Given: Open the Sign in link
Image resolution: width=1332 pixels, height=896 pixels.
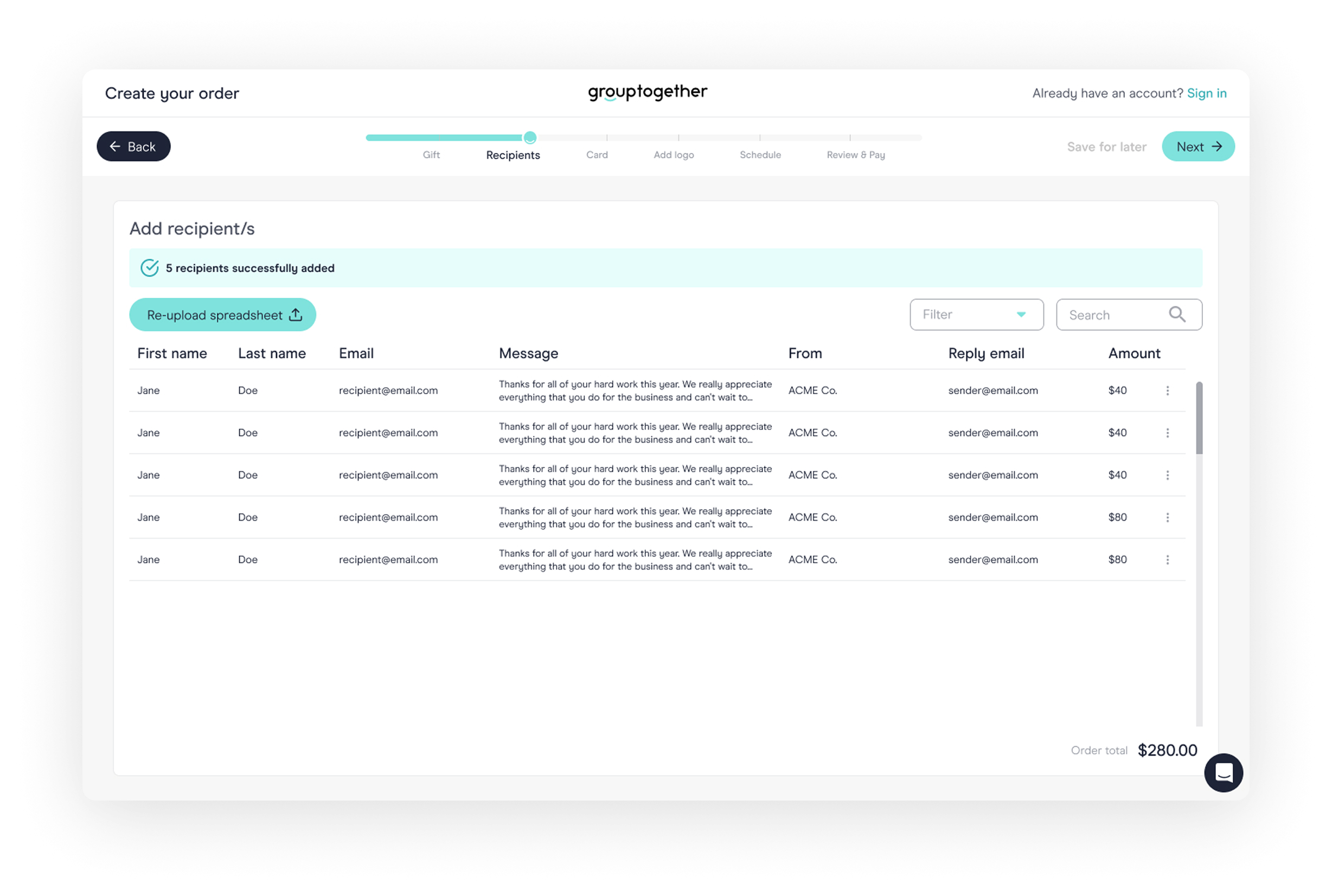Looking at the screenshot, I should (x=1207, y=93).
